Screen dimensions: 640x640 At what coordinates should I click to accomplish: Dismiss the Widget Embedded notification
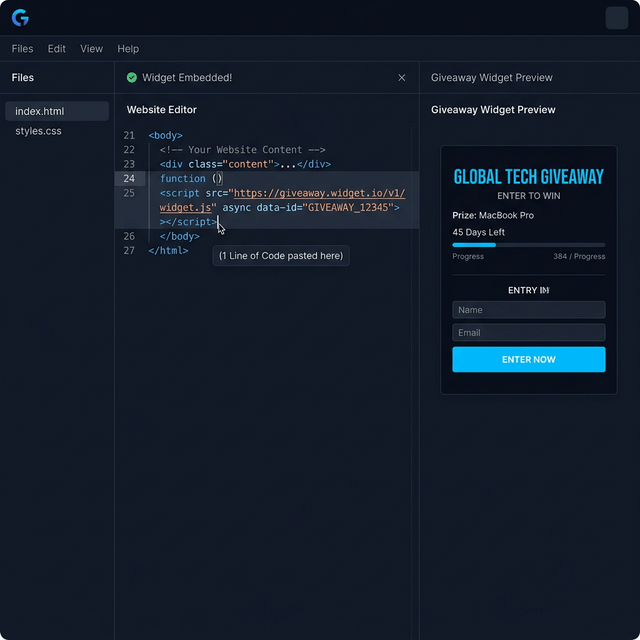(401, 78)
